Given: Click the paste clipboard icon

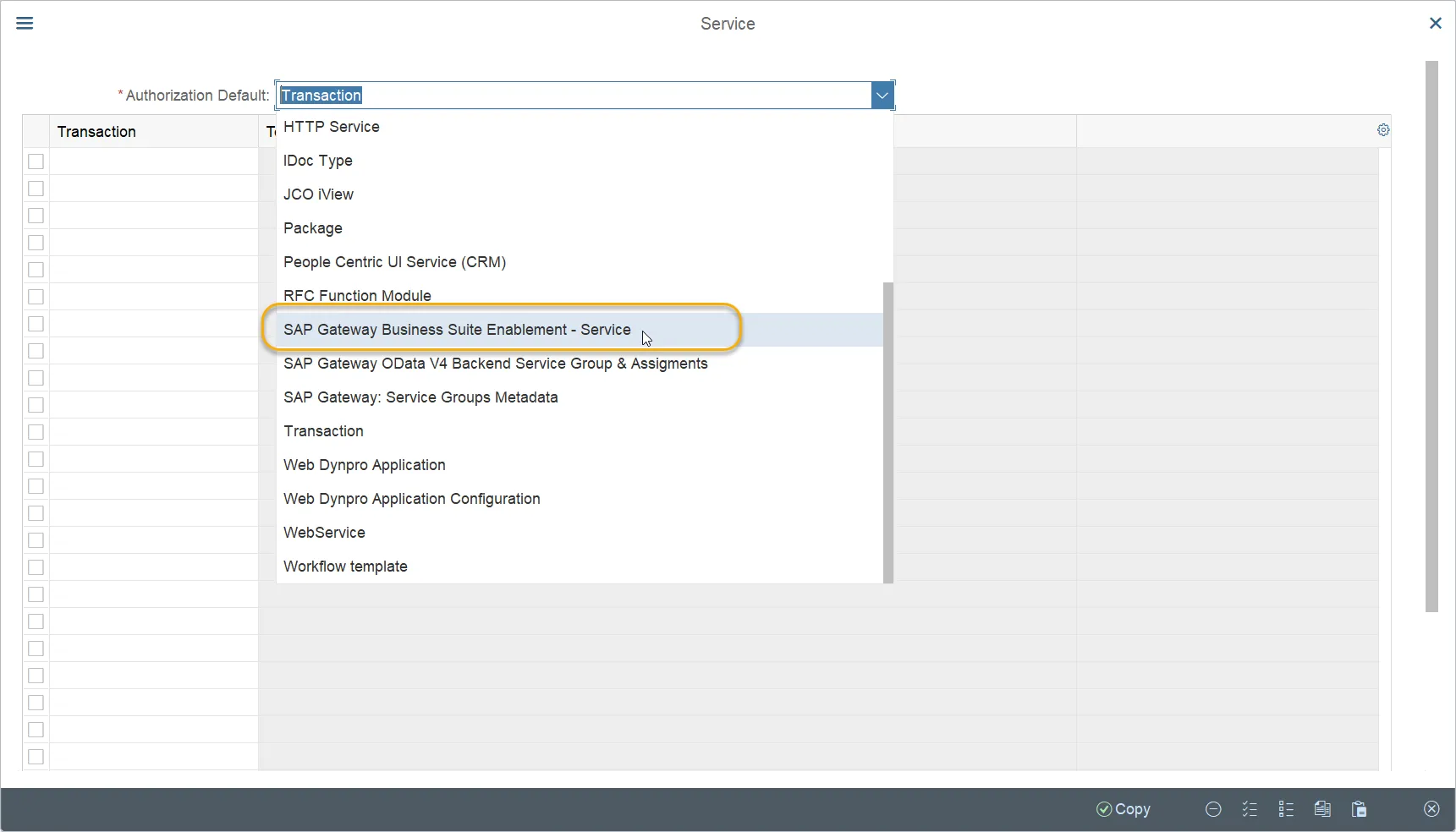Looking at the screenshot, I should (1359, 809).
